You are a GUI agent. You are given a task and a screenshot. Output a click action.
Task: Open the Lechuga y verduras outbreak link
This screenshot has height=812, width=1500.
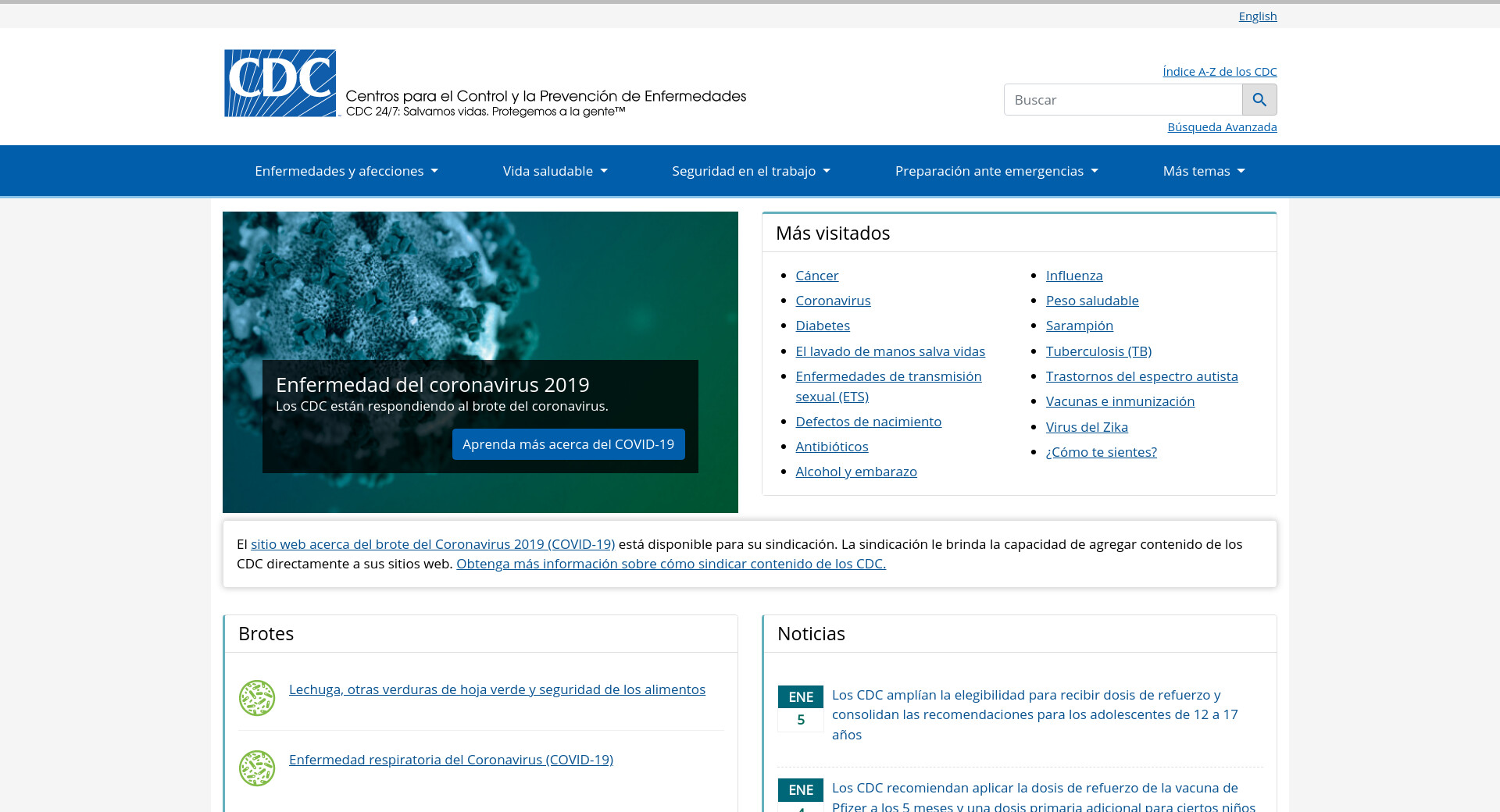coord(497,689)
